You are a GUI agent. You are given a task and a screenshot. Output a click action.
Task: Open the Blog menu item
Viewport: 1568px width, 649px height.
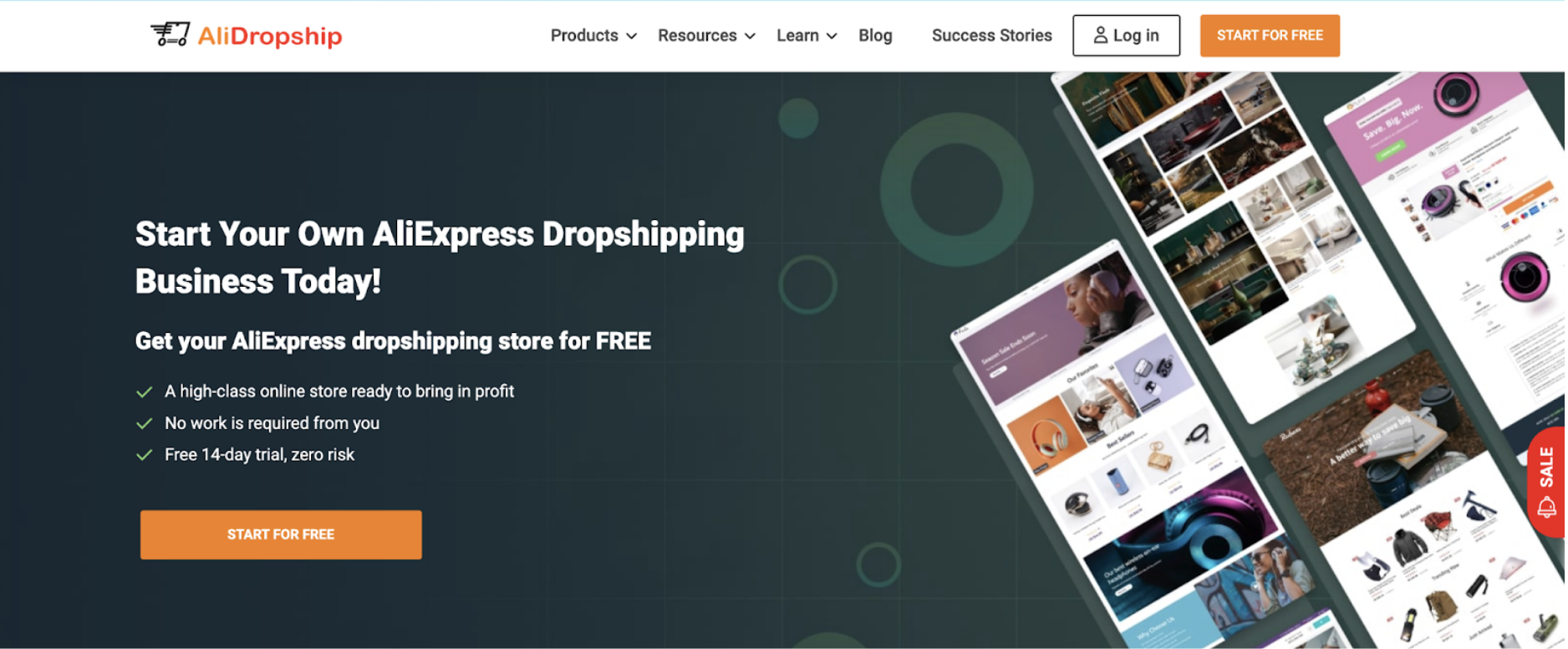pos(875,35)
